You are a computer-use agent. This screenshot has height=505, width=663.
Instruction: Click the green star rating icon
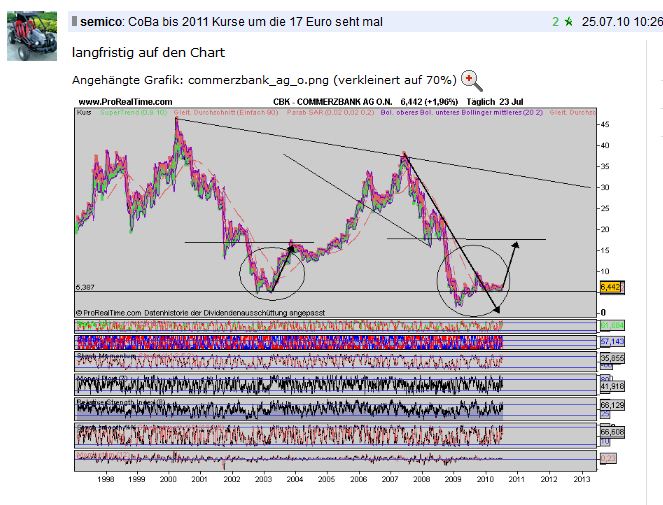(568, 22)
